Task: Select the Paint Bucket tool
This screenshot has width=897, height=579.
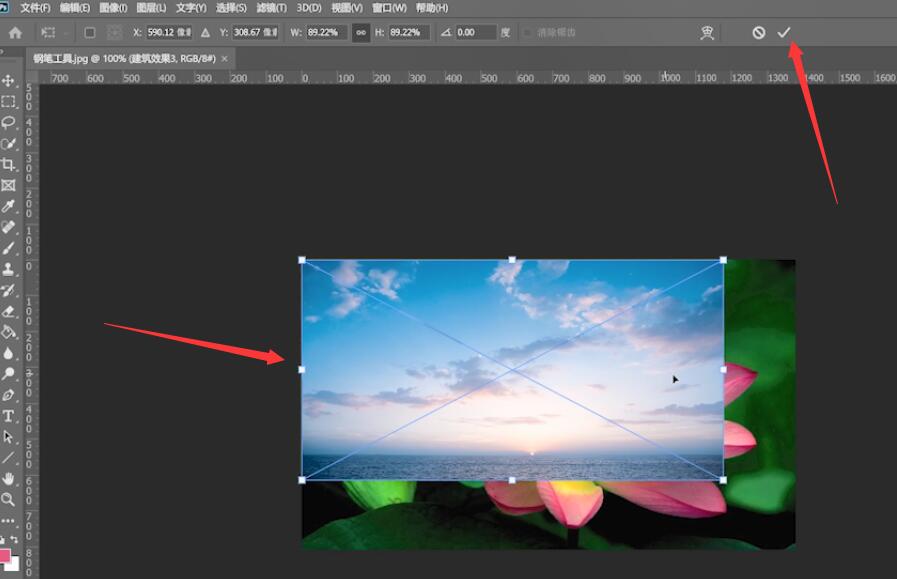Action: click(8, 332)
